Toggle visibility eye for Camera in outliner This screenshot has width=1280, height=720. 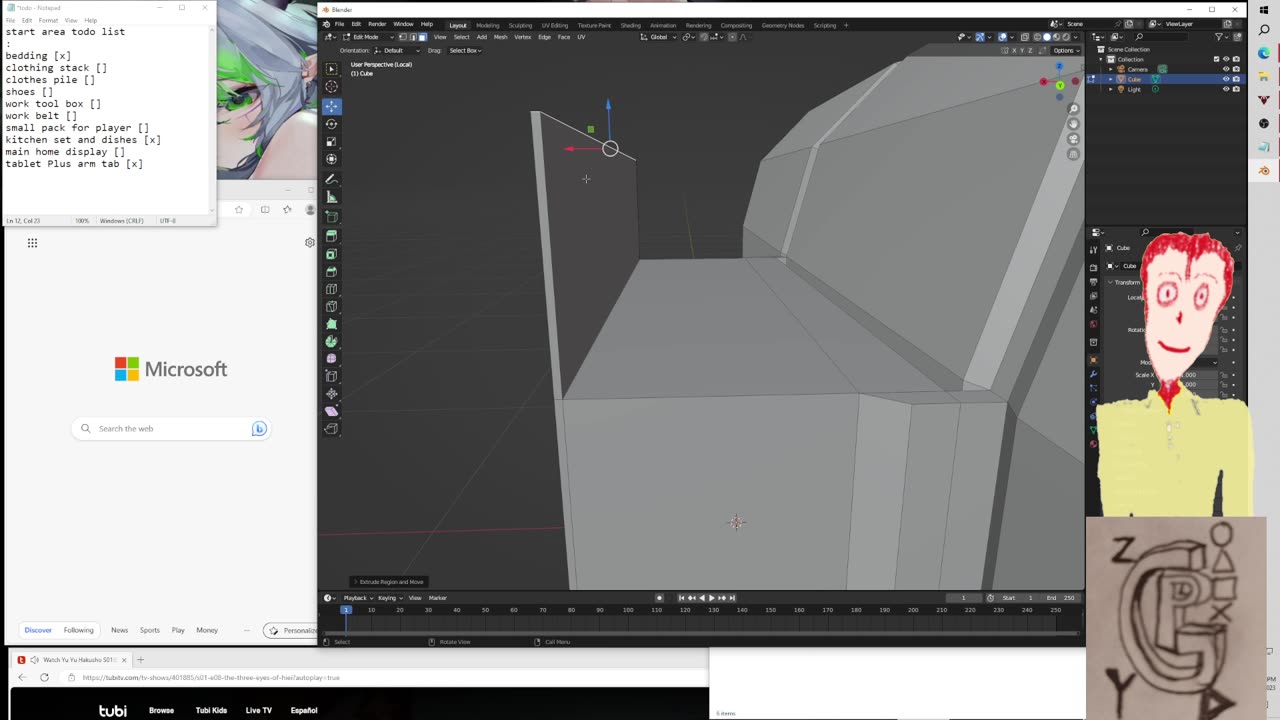tap(1226, 69)
